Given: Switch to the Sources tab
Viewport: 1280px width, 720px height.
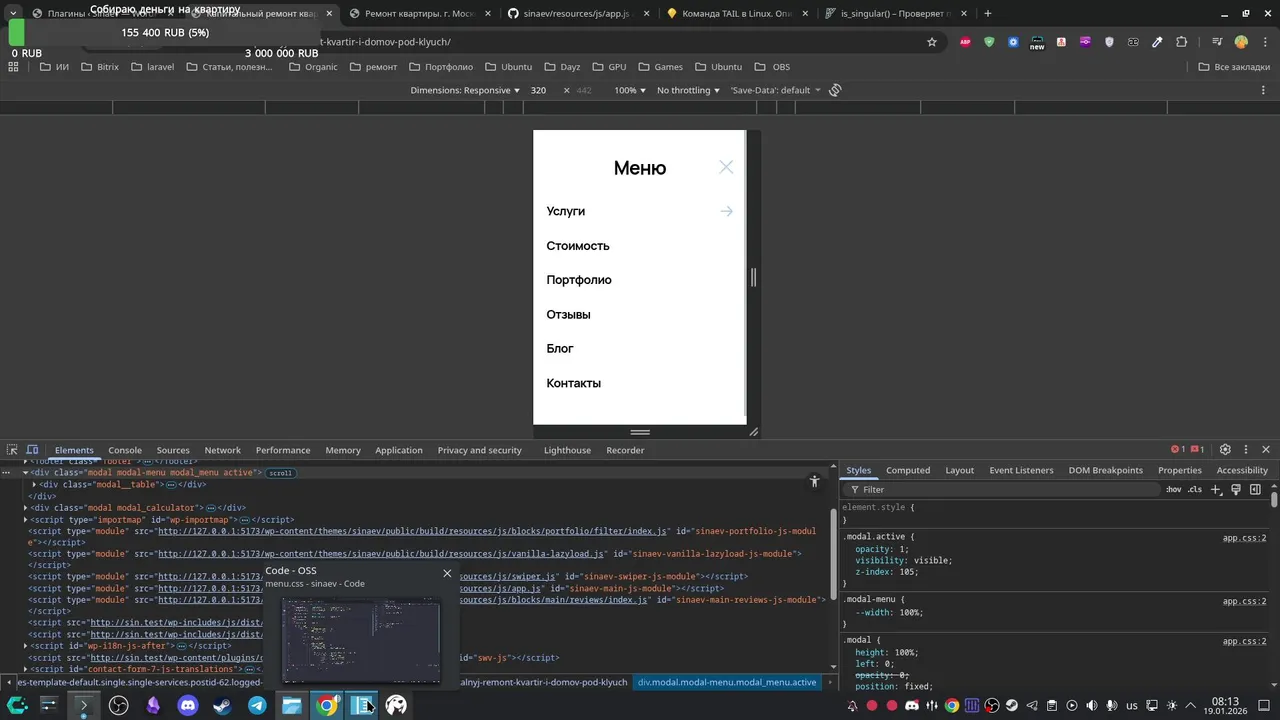Looking at the screenshot, I should (x=173, y=450).
